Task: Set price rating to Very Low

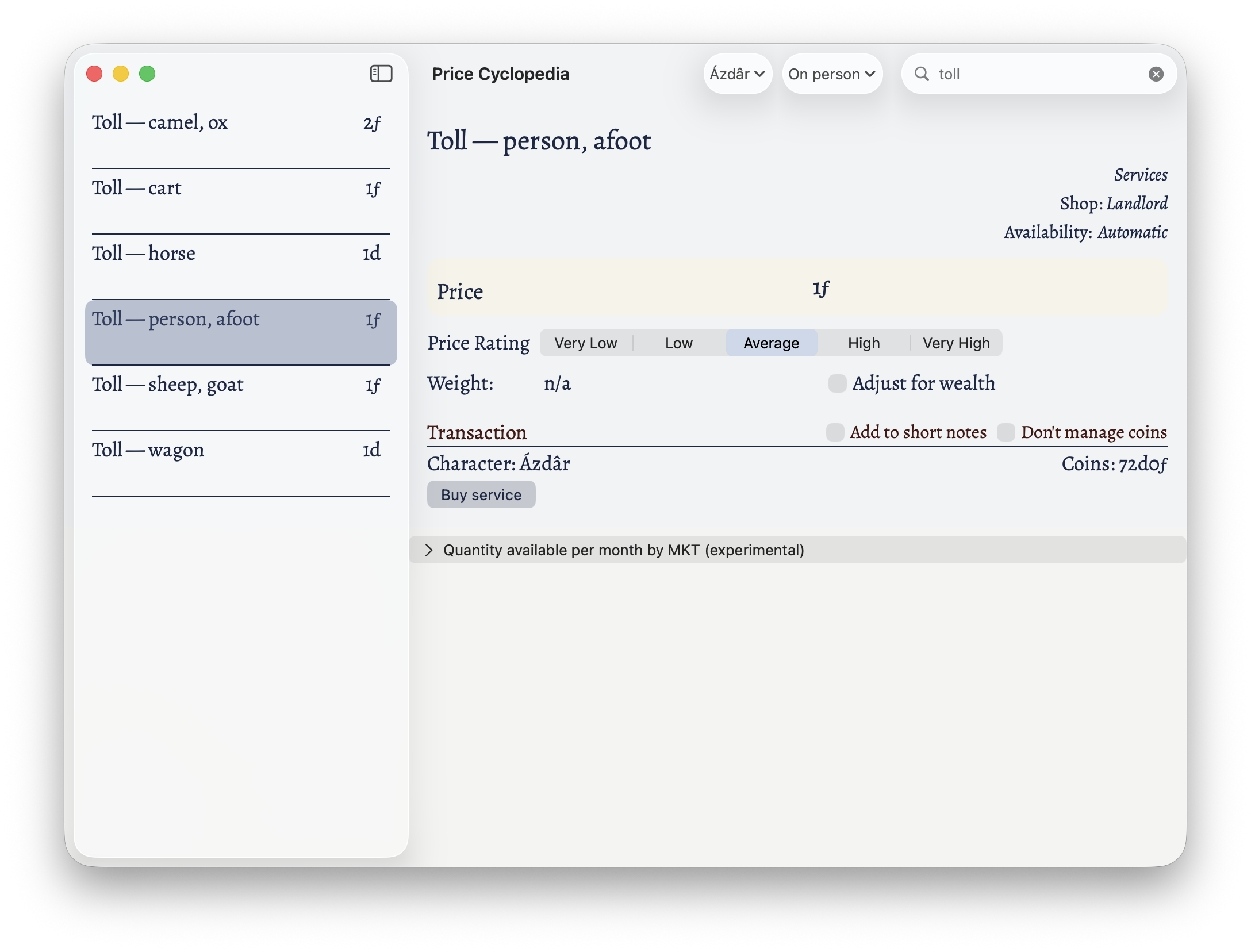Action: 585,343
